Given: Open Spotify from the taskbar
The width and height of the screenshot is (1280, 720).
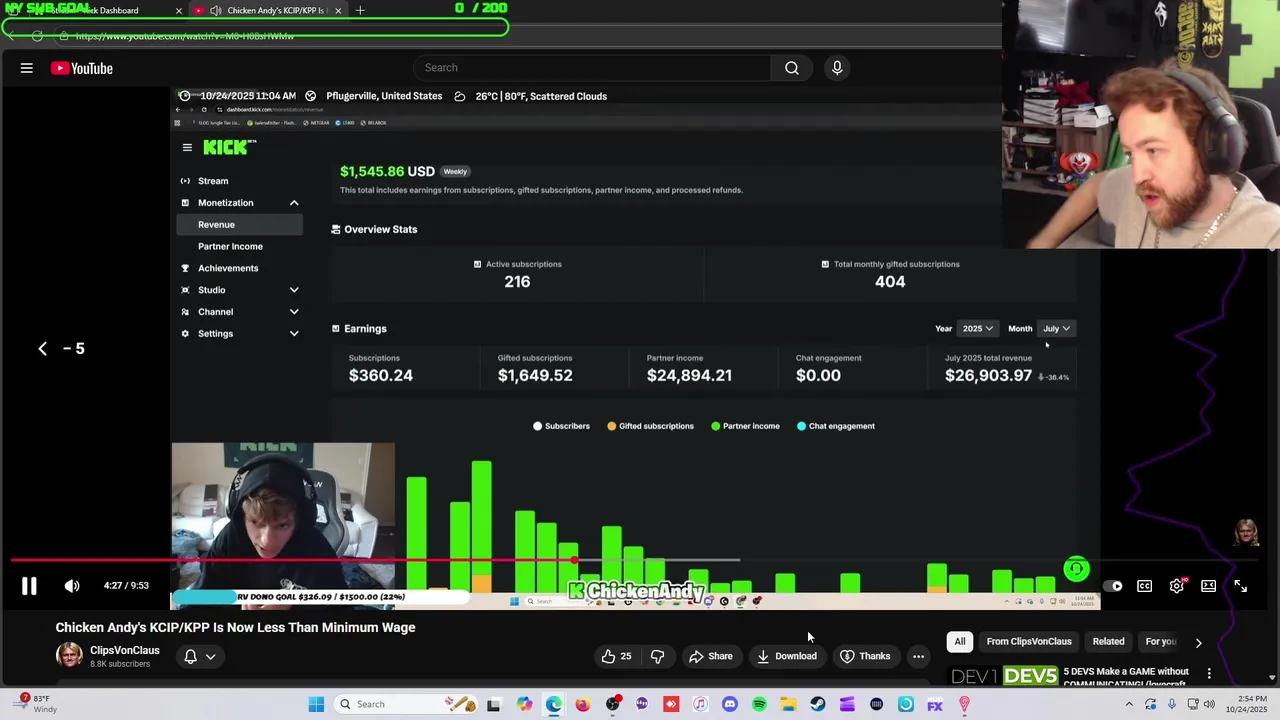Looking at the screenshot, I should coord(759,704).
